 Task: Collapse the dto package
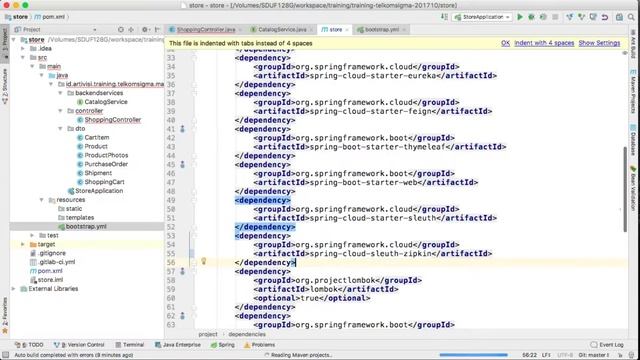click(60, 129)
